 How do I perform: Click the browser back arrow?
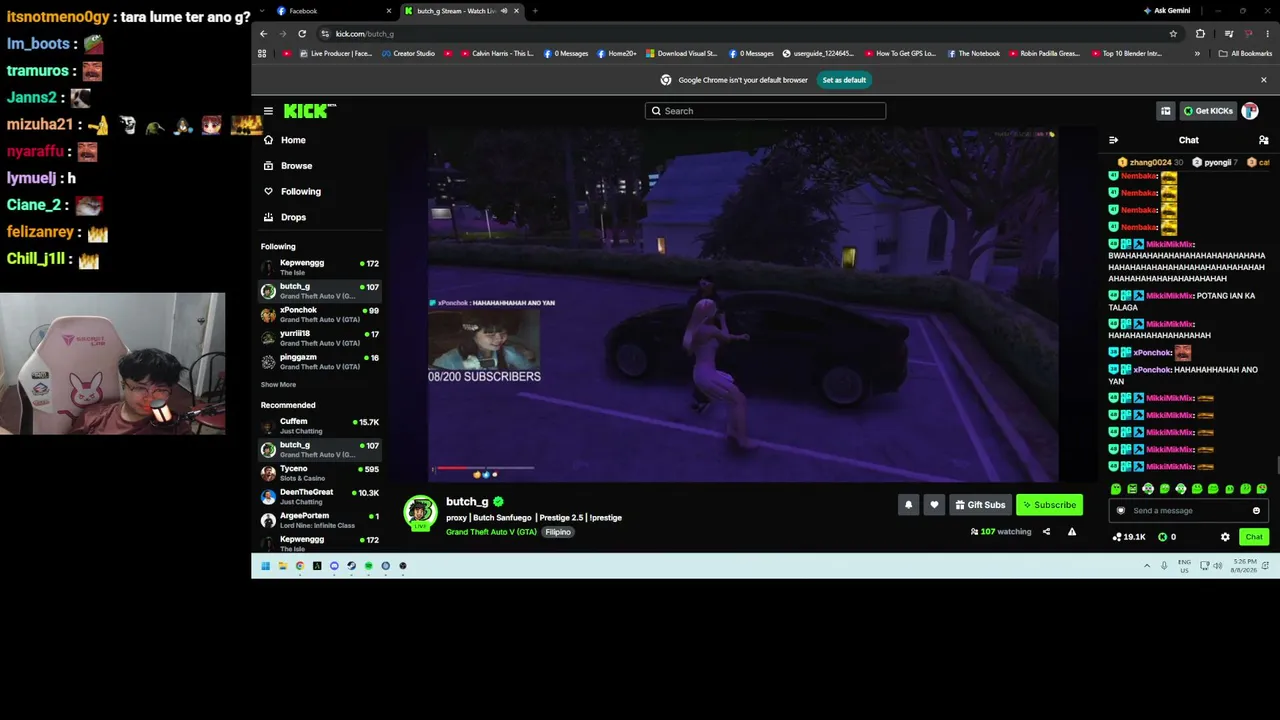coord(264,34)
